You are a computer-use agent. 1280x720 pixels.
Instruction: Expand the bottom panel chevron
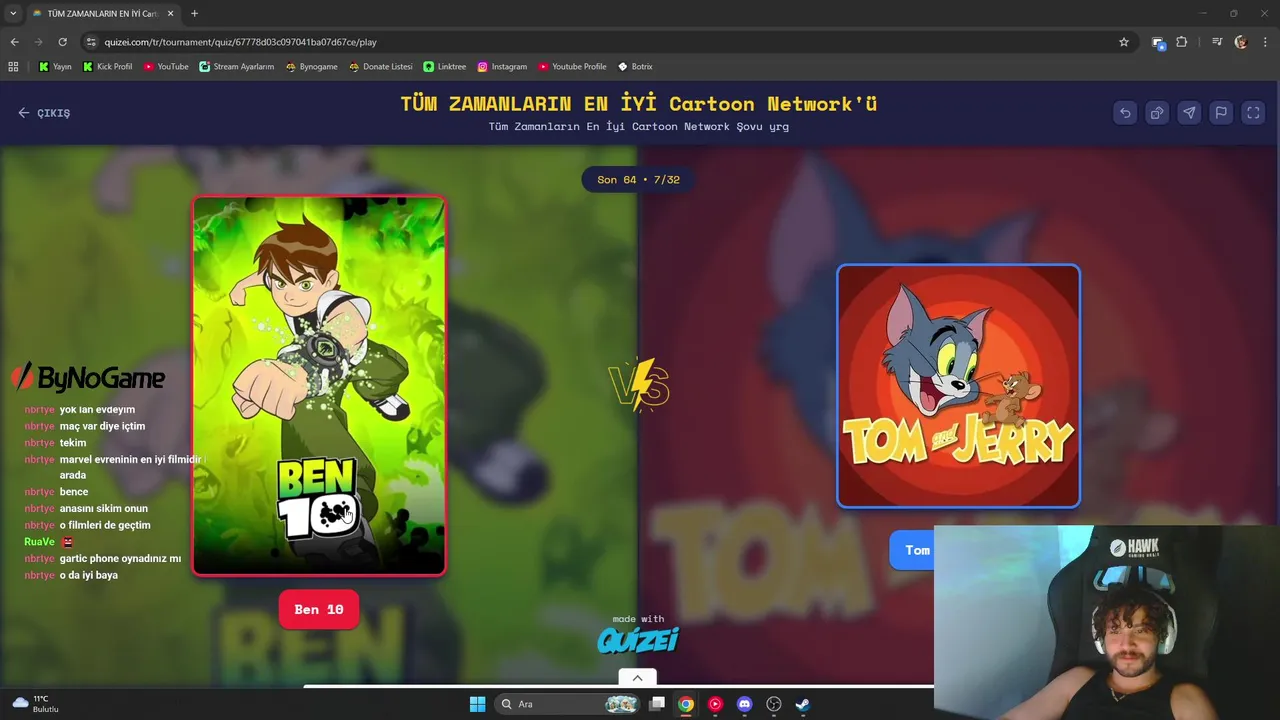click(637, 677)
